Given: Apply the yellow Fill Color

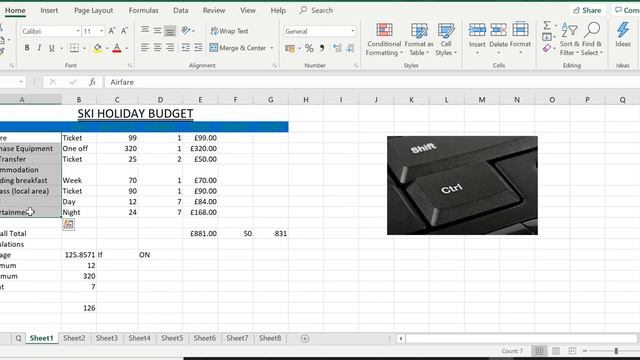Looking at the screenshot, I should point(98,48).
